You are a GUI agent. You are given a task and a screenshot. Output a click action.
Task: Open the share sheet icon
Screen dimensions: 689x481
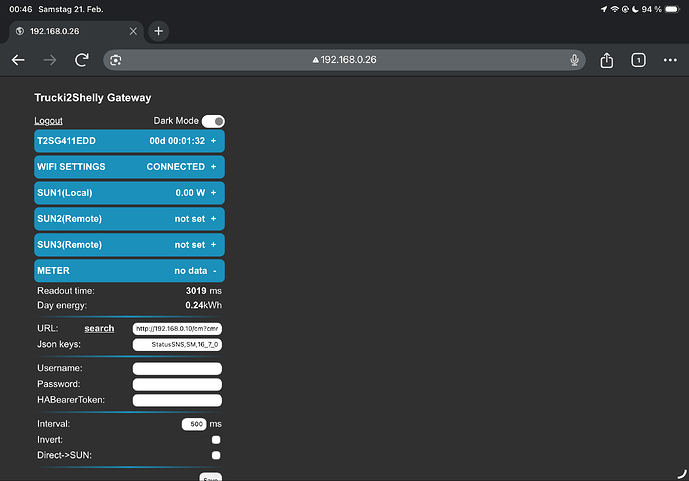coord(607,60)
